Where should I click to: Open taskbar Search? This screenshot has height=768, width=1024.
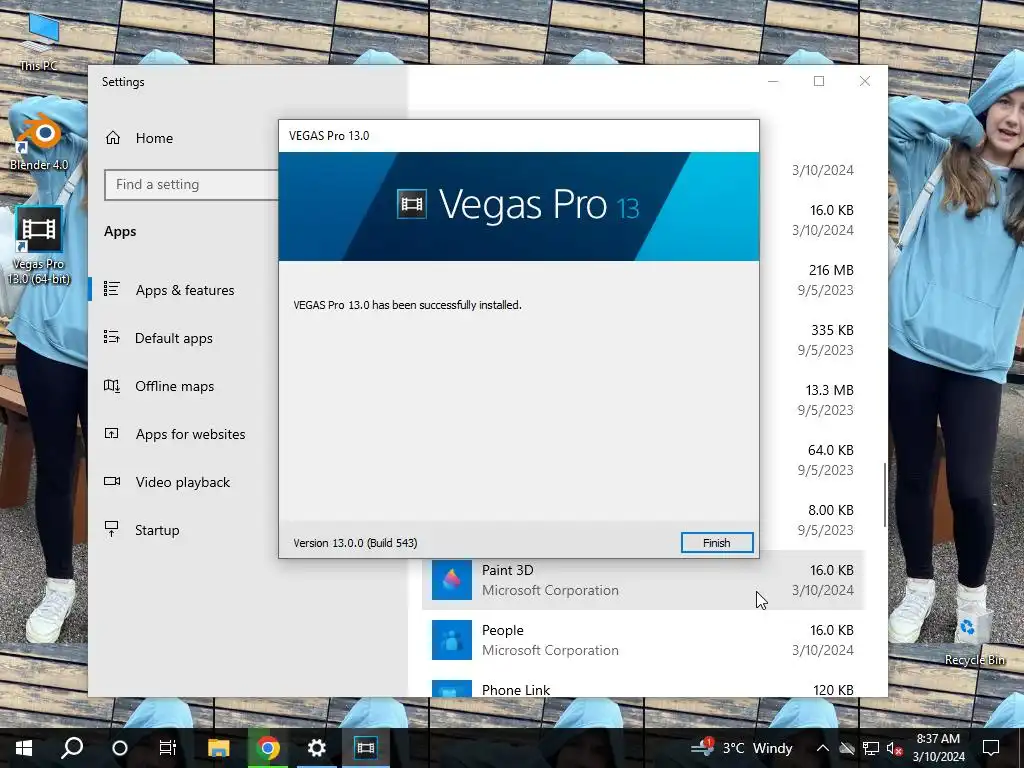(72, 748)
